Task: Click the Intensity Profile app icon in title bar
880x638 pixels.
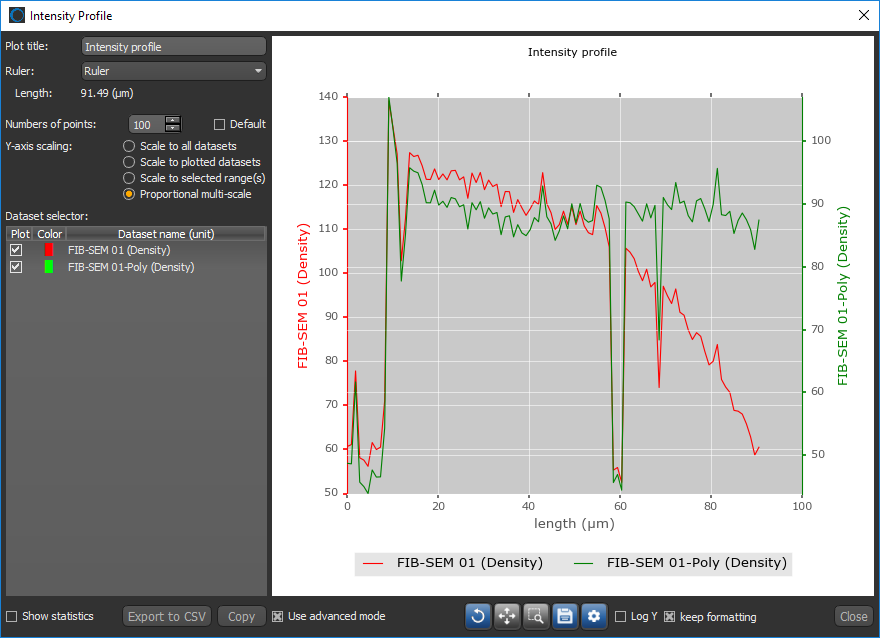Action: click(17, 15)
